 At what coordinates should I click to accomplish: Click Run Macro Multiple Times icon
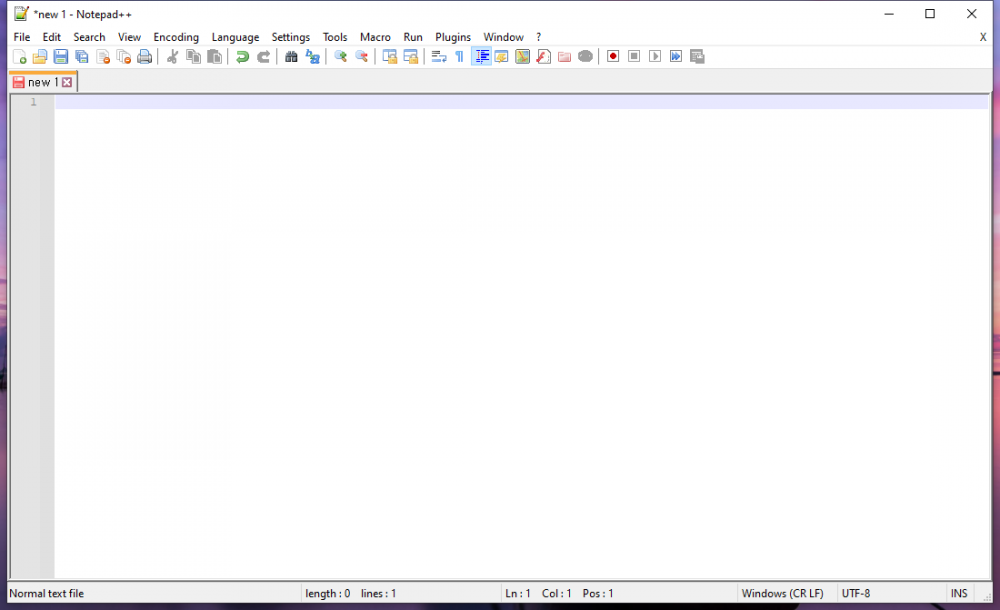676,57
